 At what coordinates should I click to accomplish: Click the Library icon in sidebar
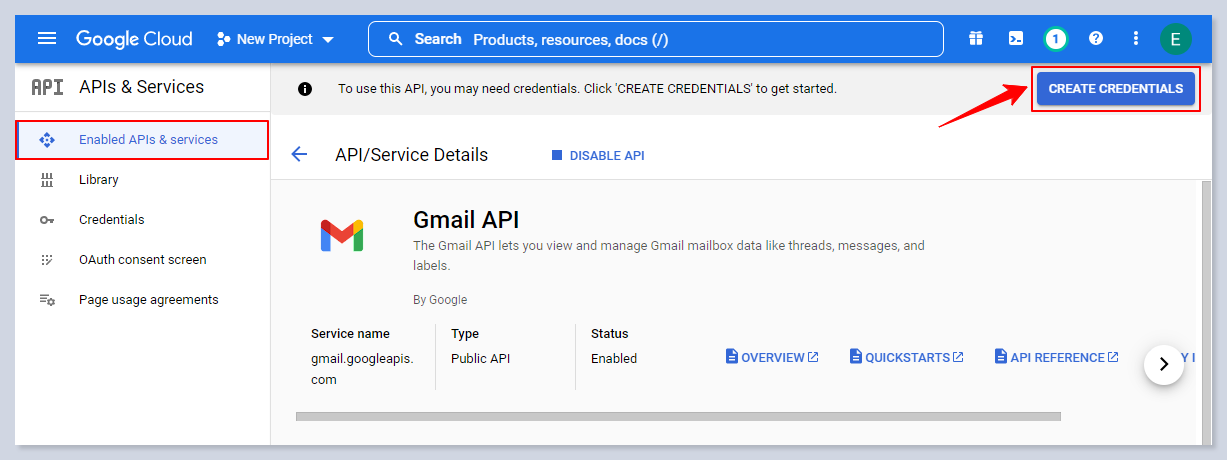tap(47, 180)
